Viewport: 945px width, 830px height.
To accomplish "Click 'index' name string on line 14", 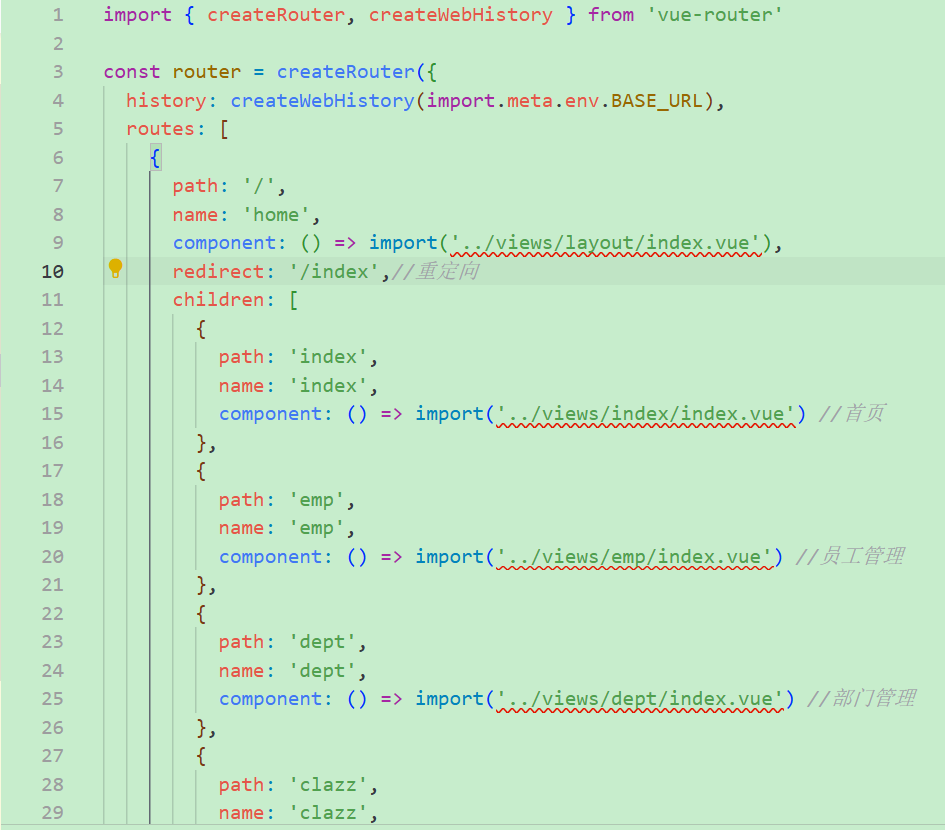I will (x=328, y=386).
